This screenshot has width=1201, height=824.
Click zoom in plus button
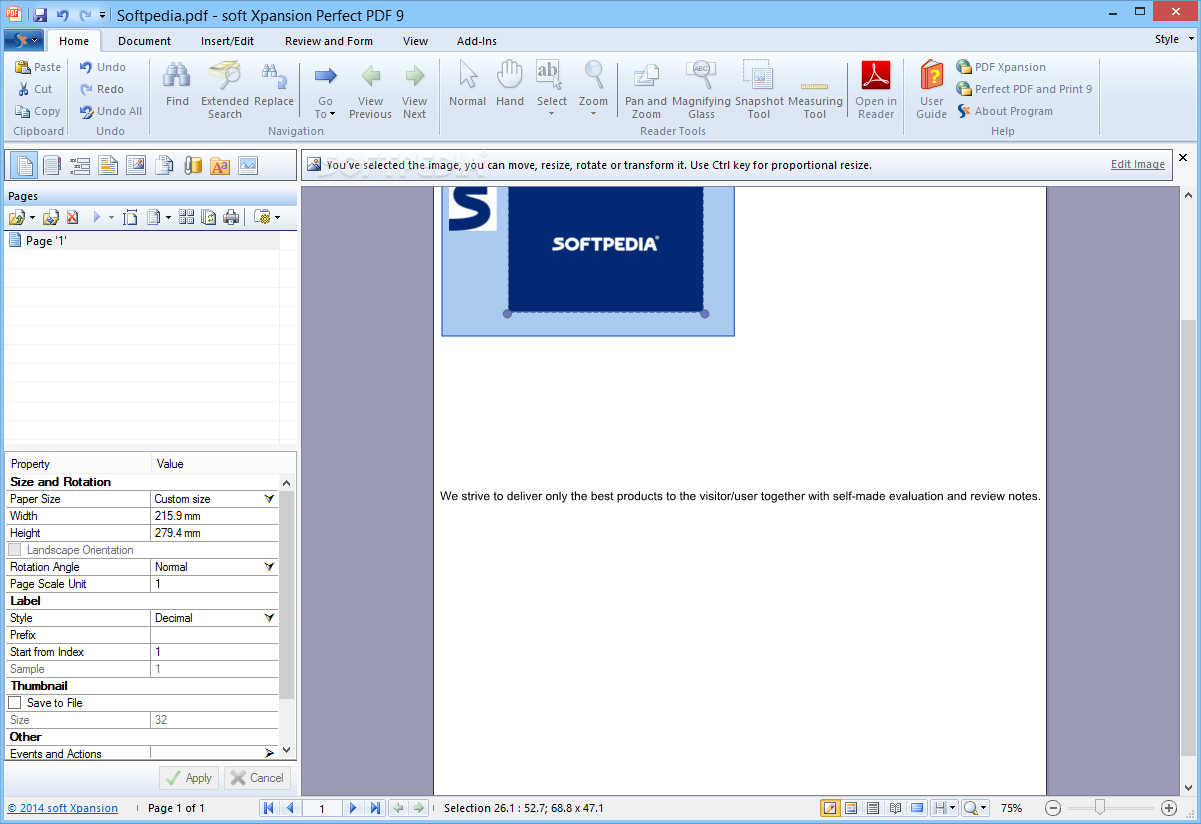click(x=1169, y=808)
